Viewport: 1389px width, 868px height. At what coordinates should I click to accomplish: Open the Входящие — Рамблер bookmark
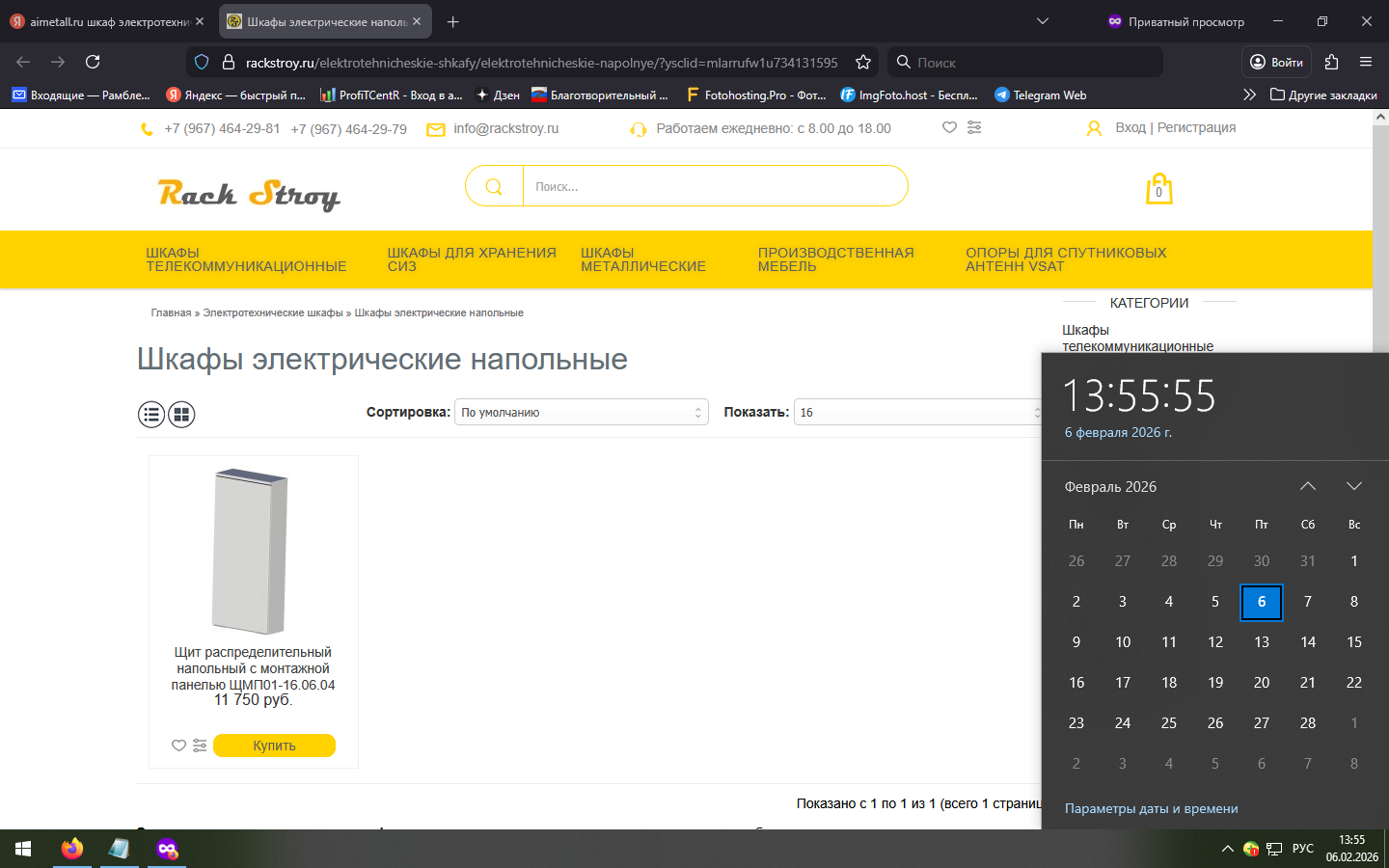tap(81, 95)
